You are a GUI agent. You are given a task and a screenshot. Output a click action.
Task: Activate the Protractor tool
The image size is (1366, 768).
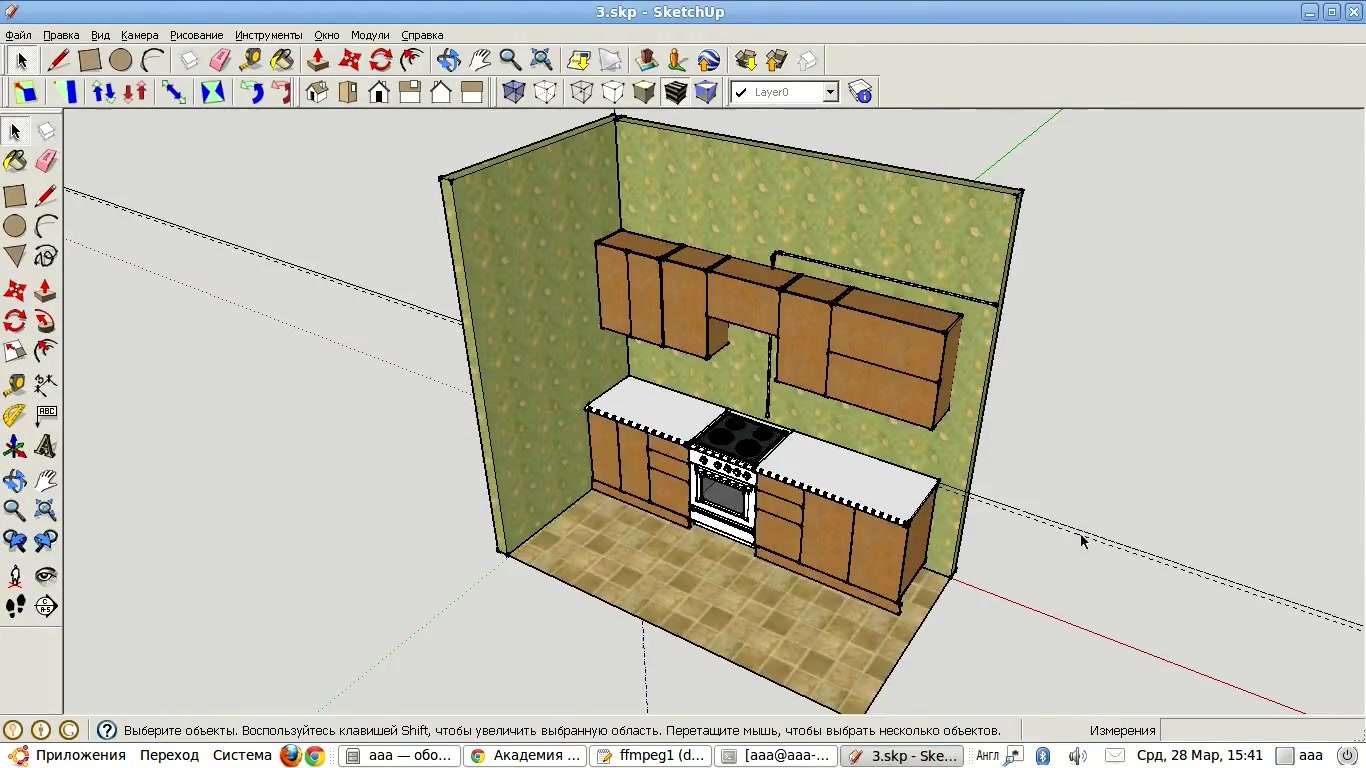tap(15, 415)
